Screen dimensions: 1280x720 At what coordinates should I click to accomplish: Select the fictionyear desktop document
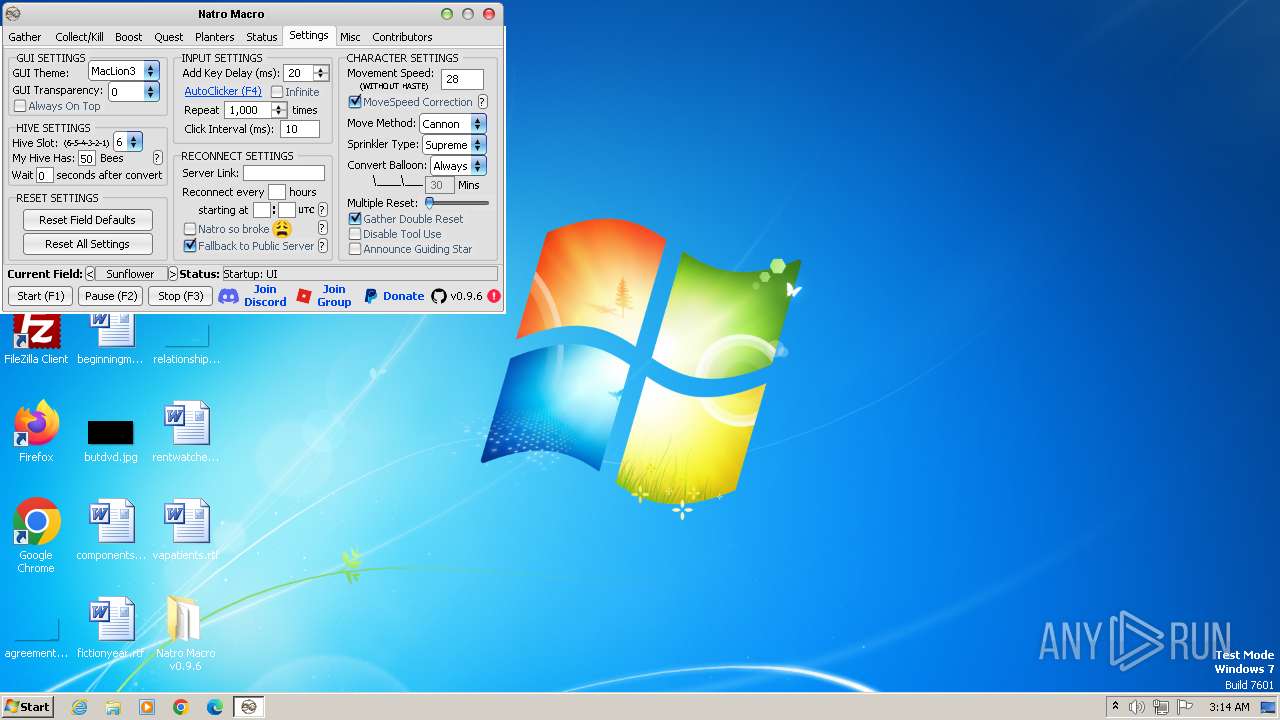tap(111, 627)
